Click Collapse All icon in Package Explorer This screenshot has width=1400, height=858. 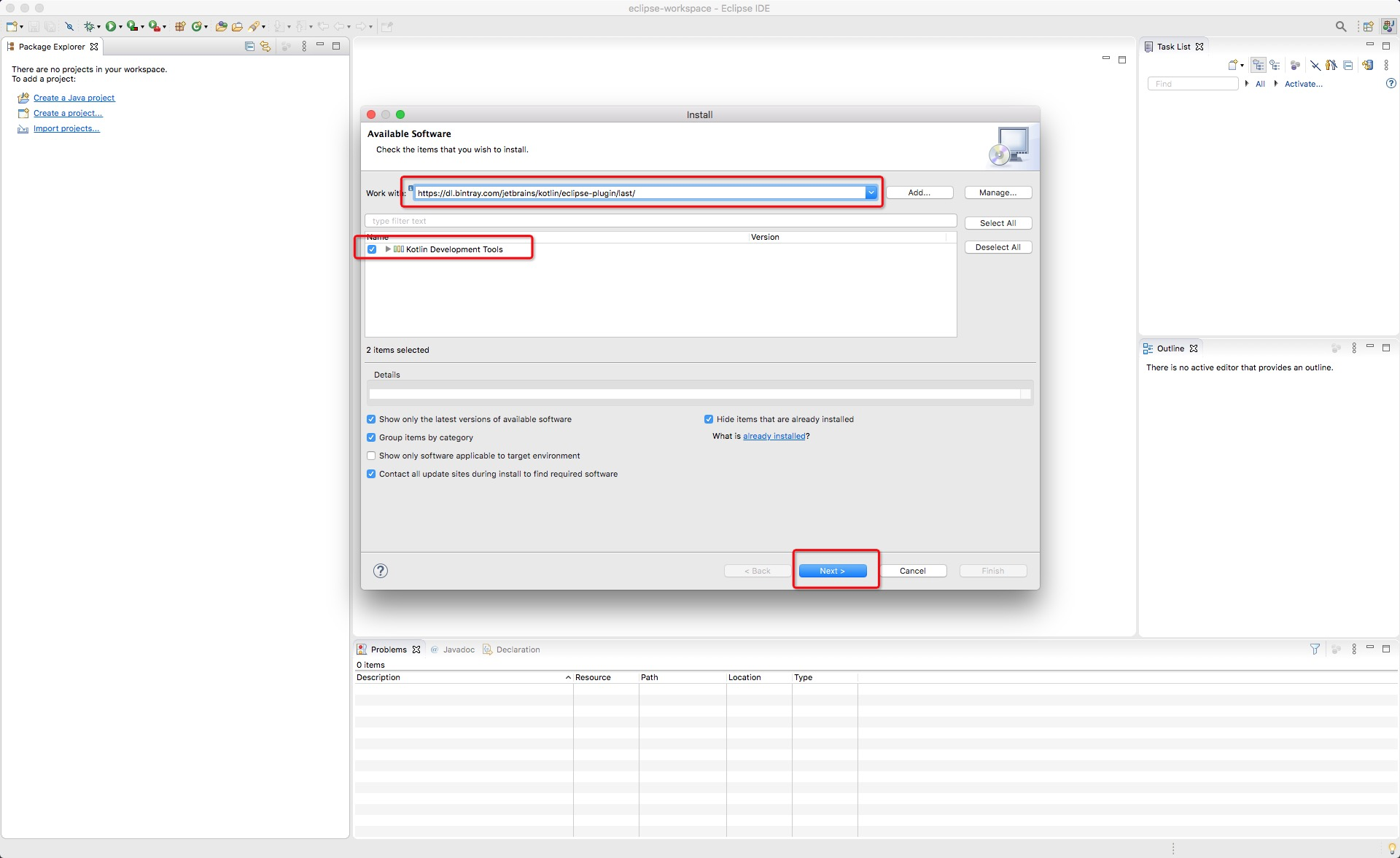click(x=249, y=47)
